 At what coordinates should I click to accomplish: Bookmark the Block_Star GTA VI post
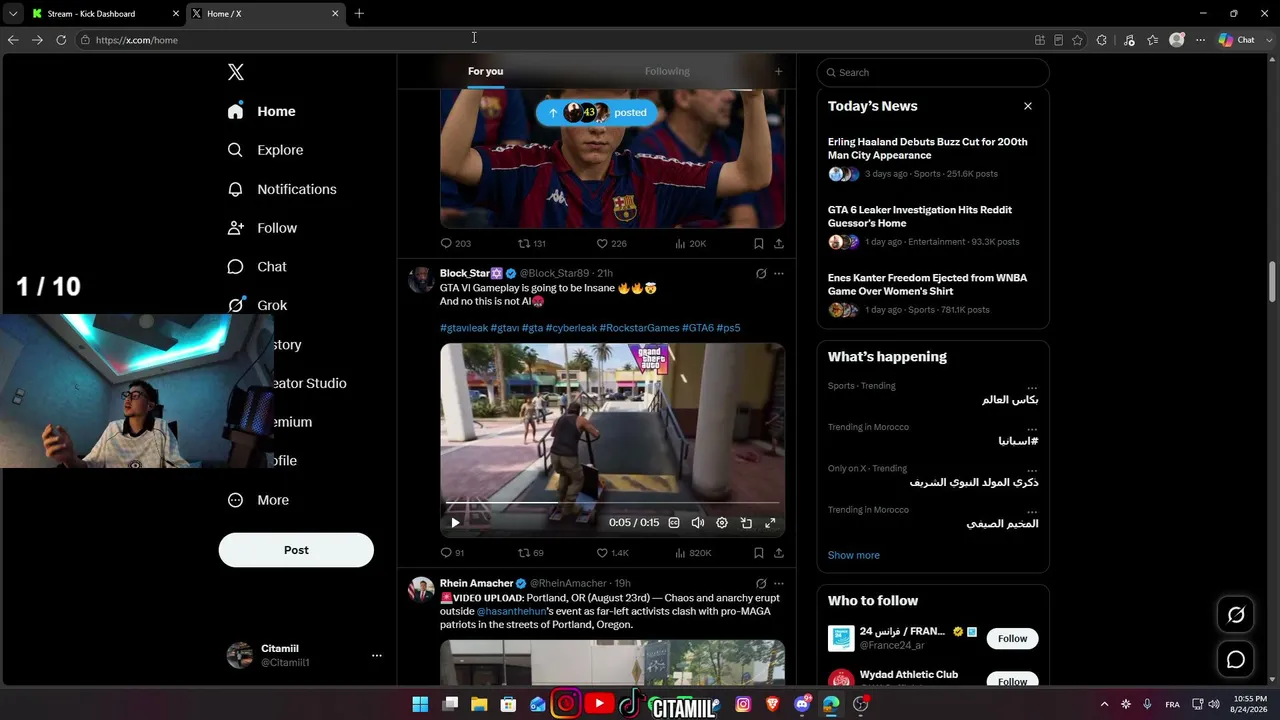click(x=759, y=553)
